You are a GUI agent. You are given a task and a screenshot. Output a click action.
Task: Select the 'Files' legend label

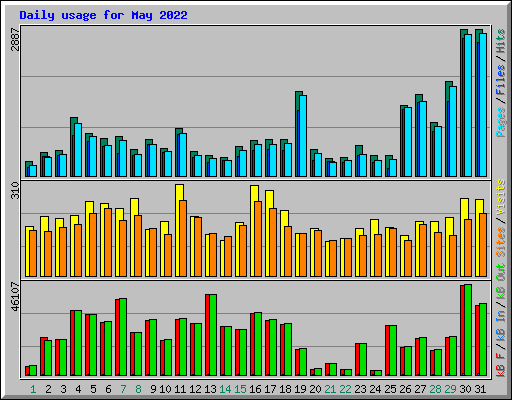[x=501, y=80]
